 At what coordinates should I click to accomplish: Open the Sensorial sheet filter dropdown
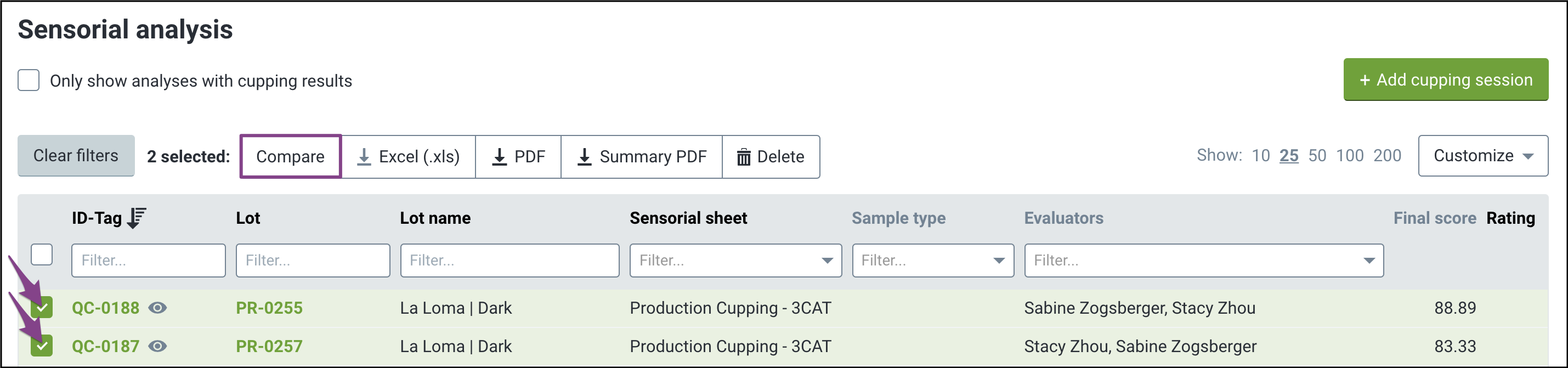point(735,261)
